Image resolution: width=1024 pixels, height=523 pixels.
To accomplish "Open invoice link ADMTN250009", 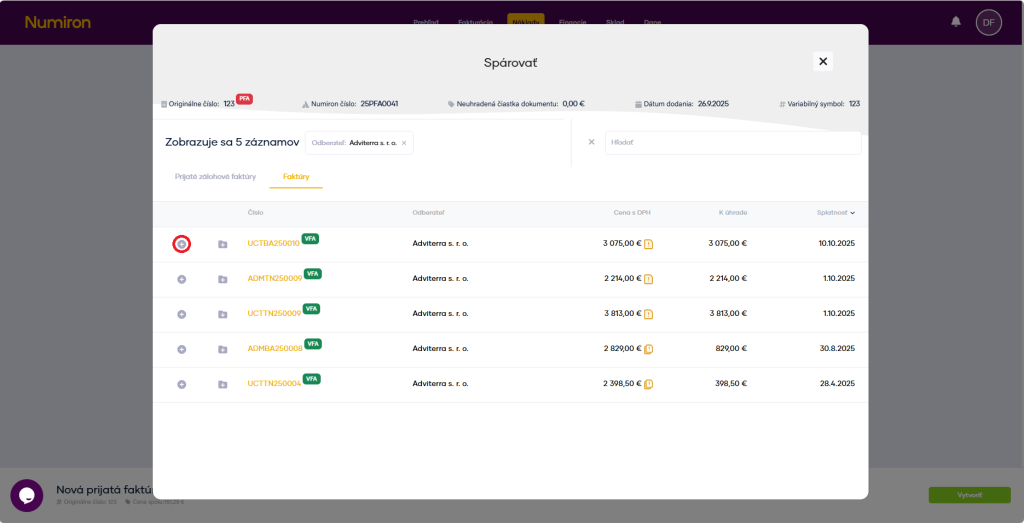I will click(274, 279).
